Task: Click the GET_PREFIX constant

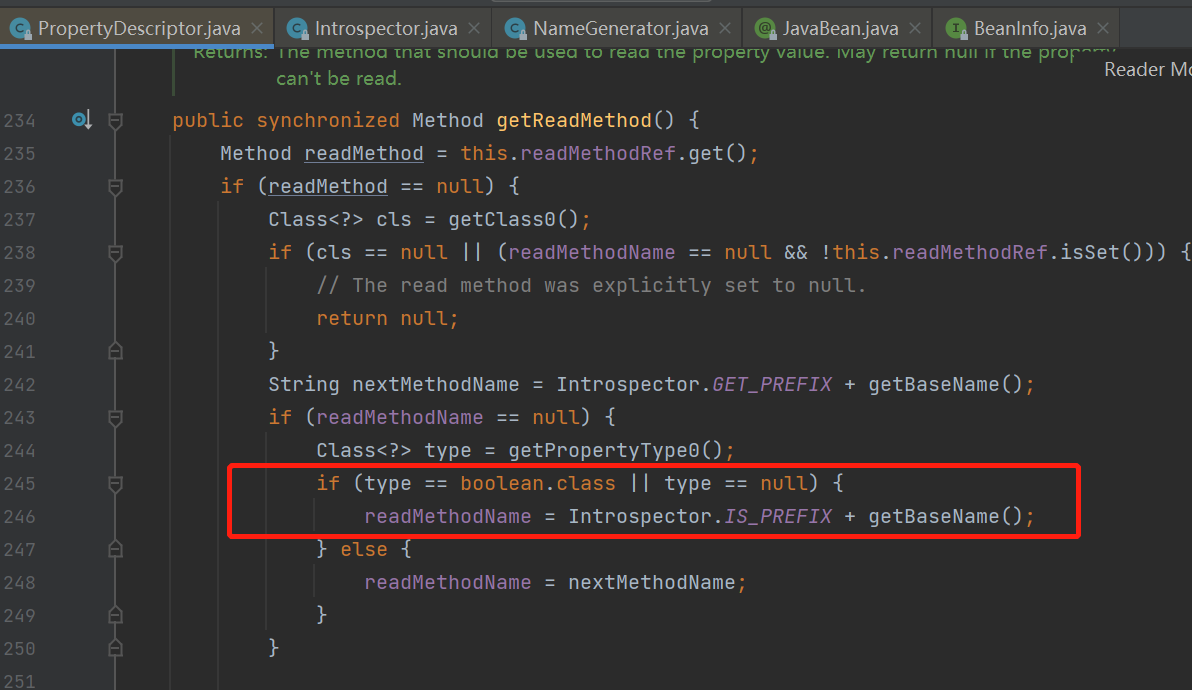Action: pos(772,385)
